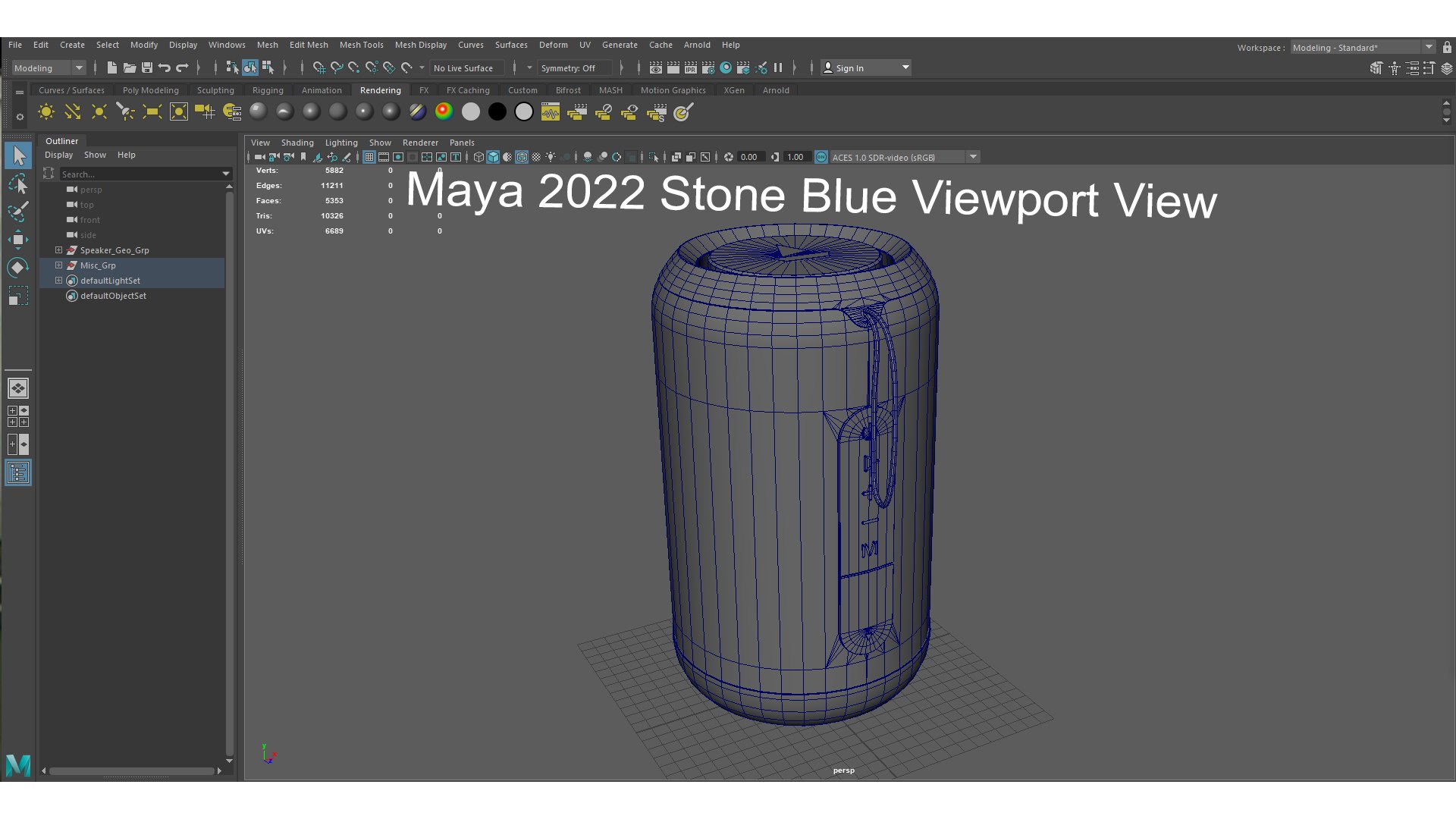Create a spot light from shelf
This screenshot has width=1456, height=819.
[126, 112]
